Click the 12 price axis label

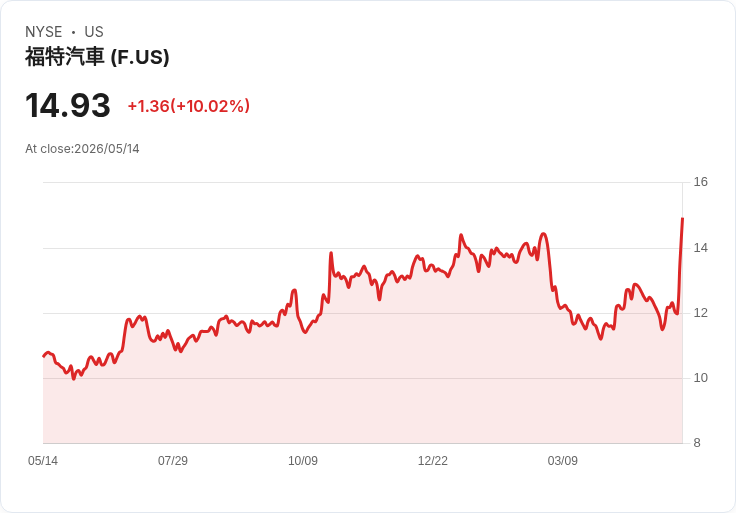700,313
